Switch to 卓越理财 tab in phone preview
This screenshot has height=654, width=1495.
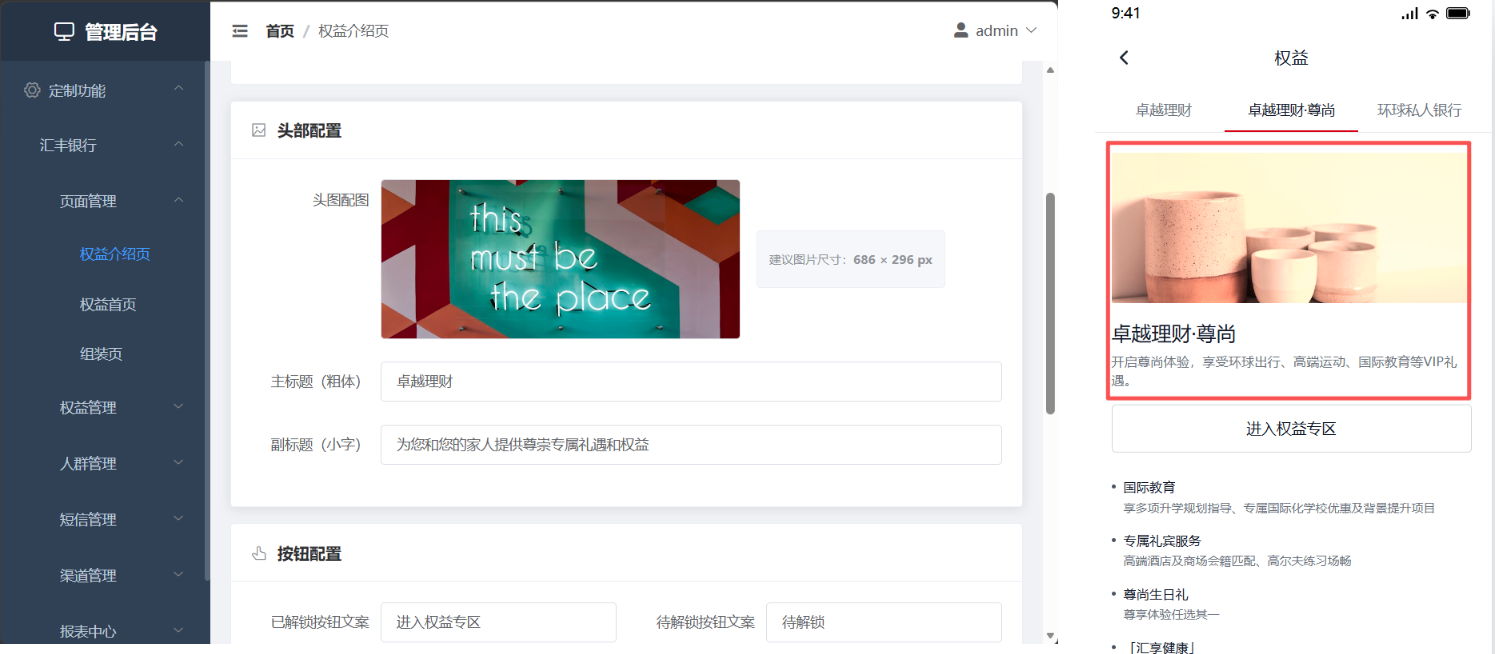1163,110
